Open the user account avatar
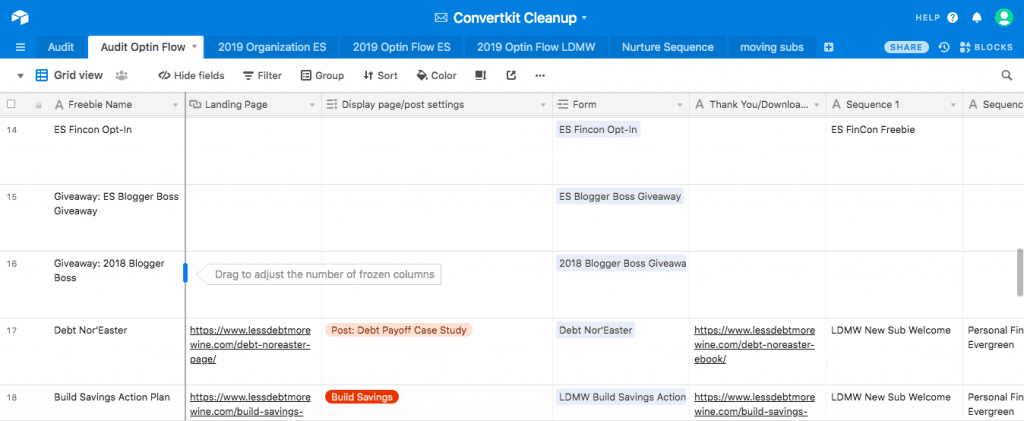The height and width of the screenshot is (421, 1024). click(x=1004, y=18)
